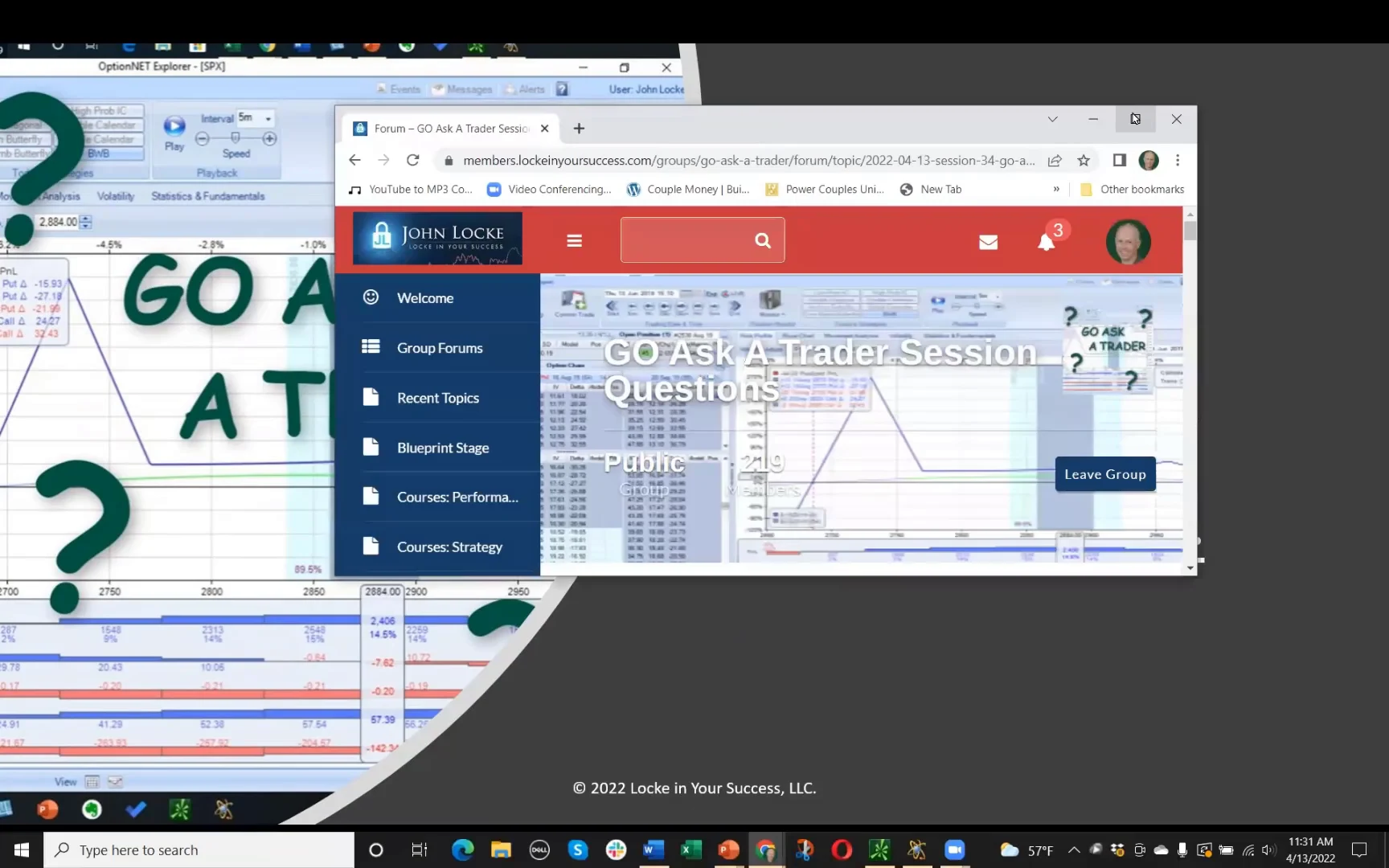Screen dimensions: 1389x868
Task: Open Skype from the taskbar
Action: 577,850
